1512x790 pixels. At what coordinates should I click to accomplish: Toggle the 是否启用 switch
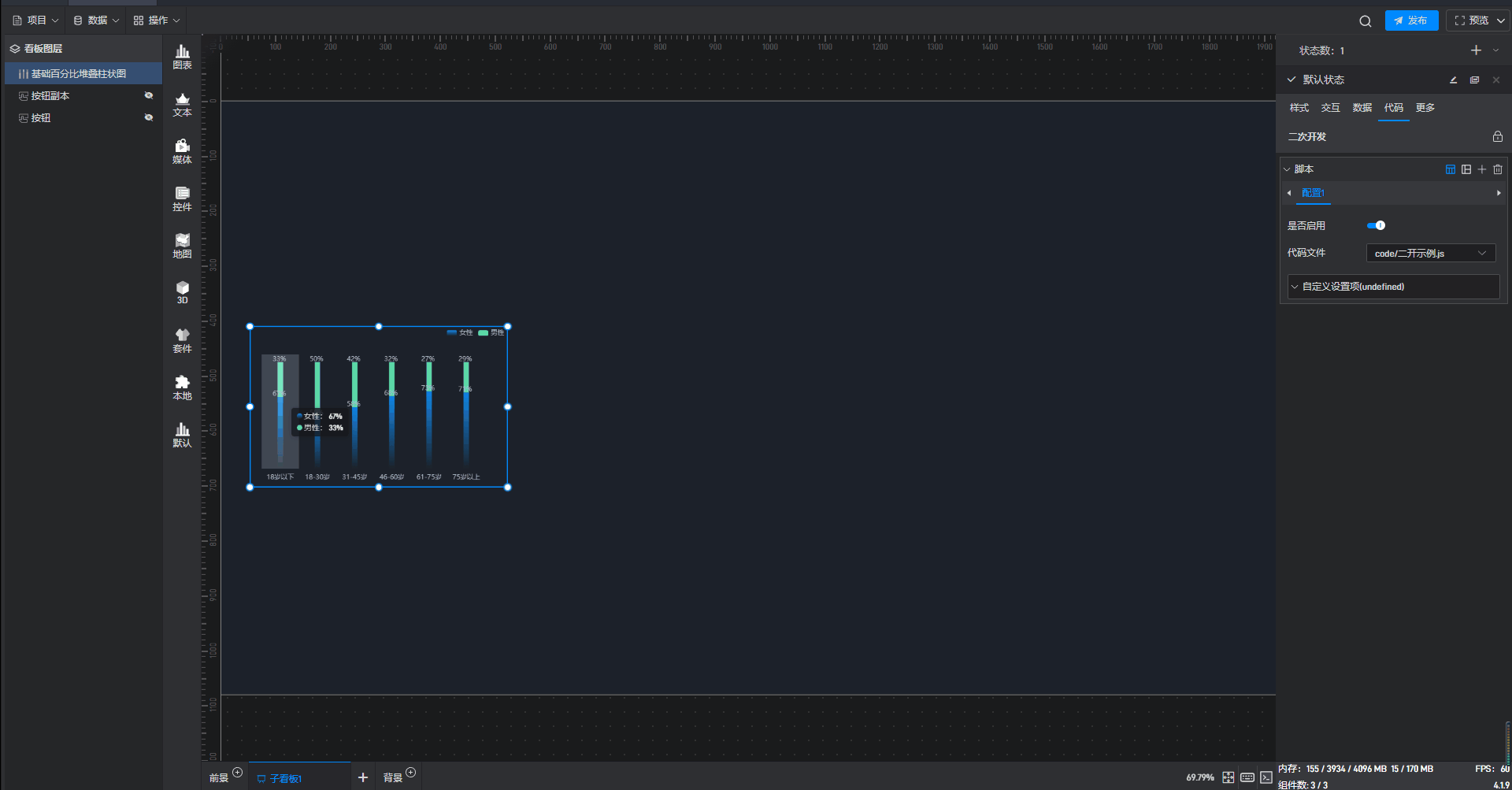click(1376, 225)
